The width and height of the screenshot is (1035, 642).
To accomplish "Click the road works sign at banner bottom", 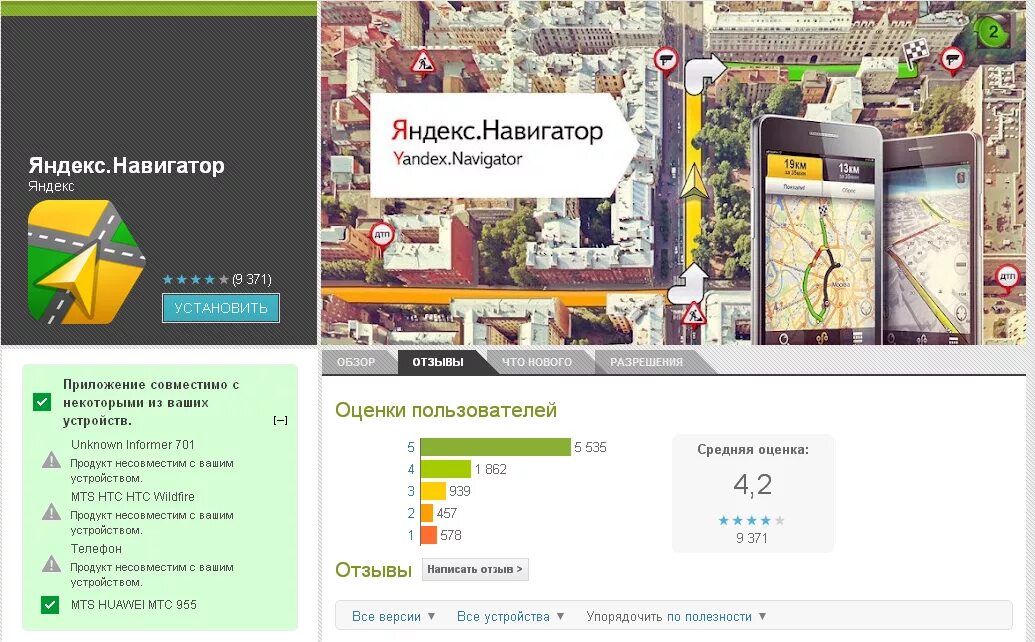I will pyautogui.click(x=693, y=314).
